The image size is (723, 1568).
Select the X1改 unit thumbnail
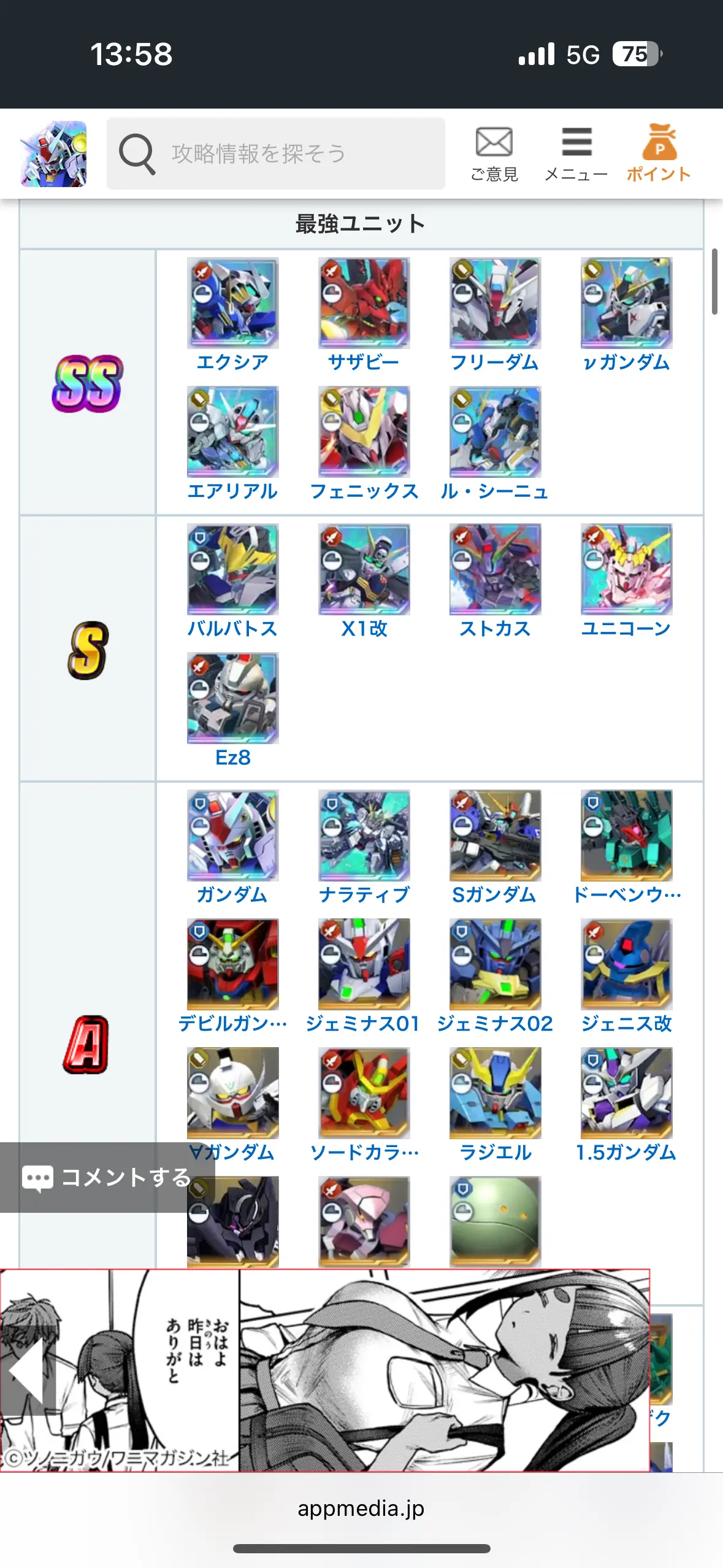[x=364, y=569]
